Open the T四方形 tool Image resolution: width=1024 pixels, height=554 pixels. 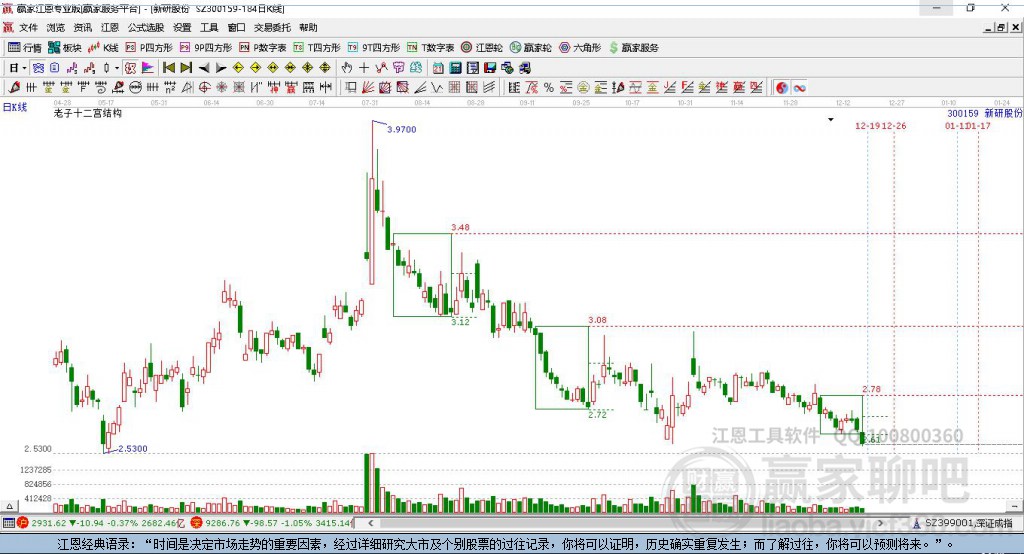point(317,48)
